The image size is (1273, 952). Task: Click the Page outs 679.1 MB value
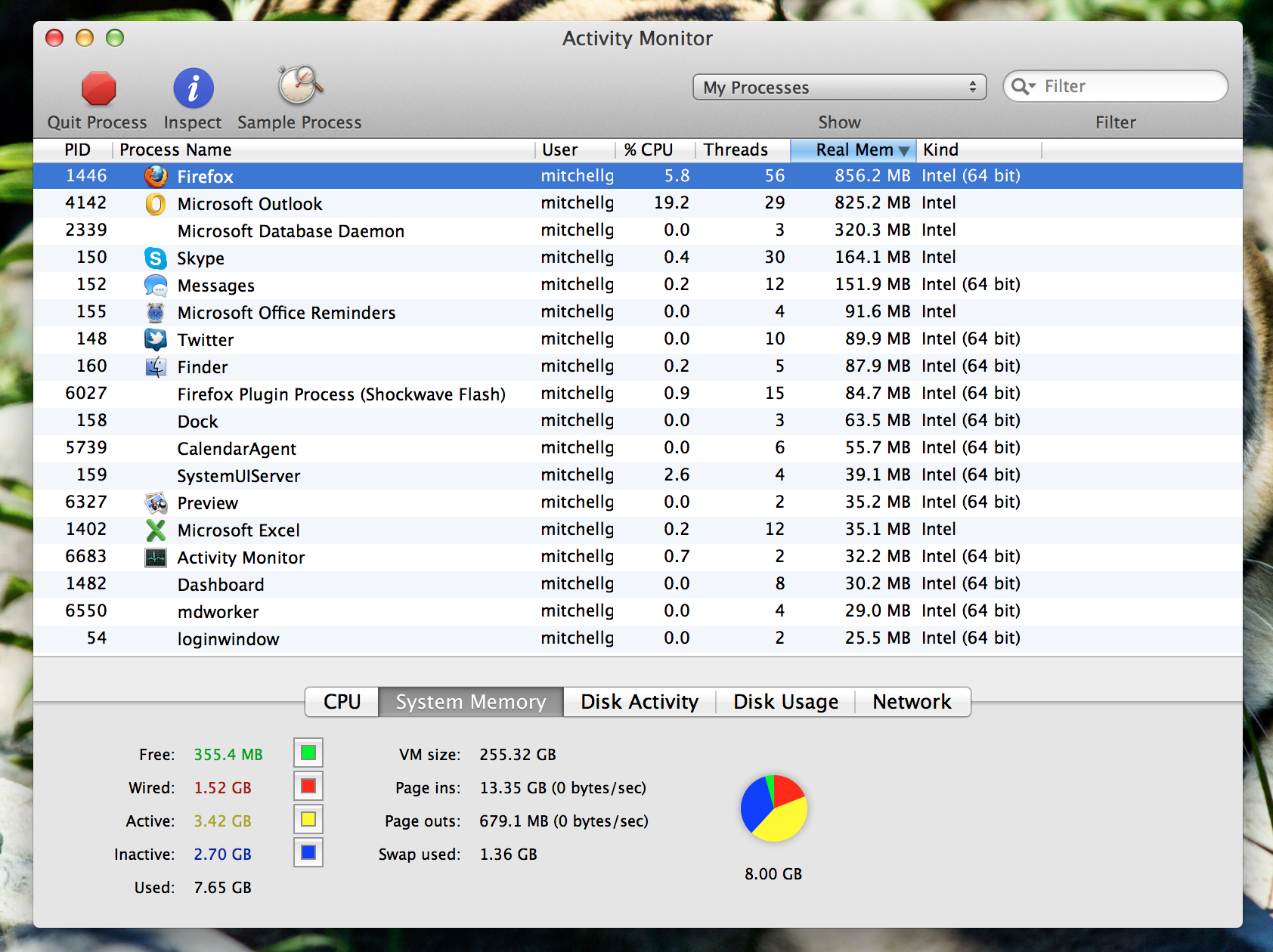point(564,821)
